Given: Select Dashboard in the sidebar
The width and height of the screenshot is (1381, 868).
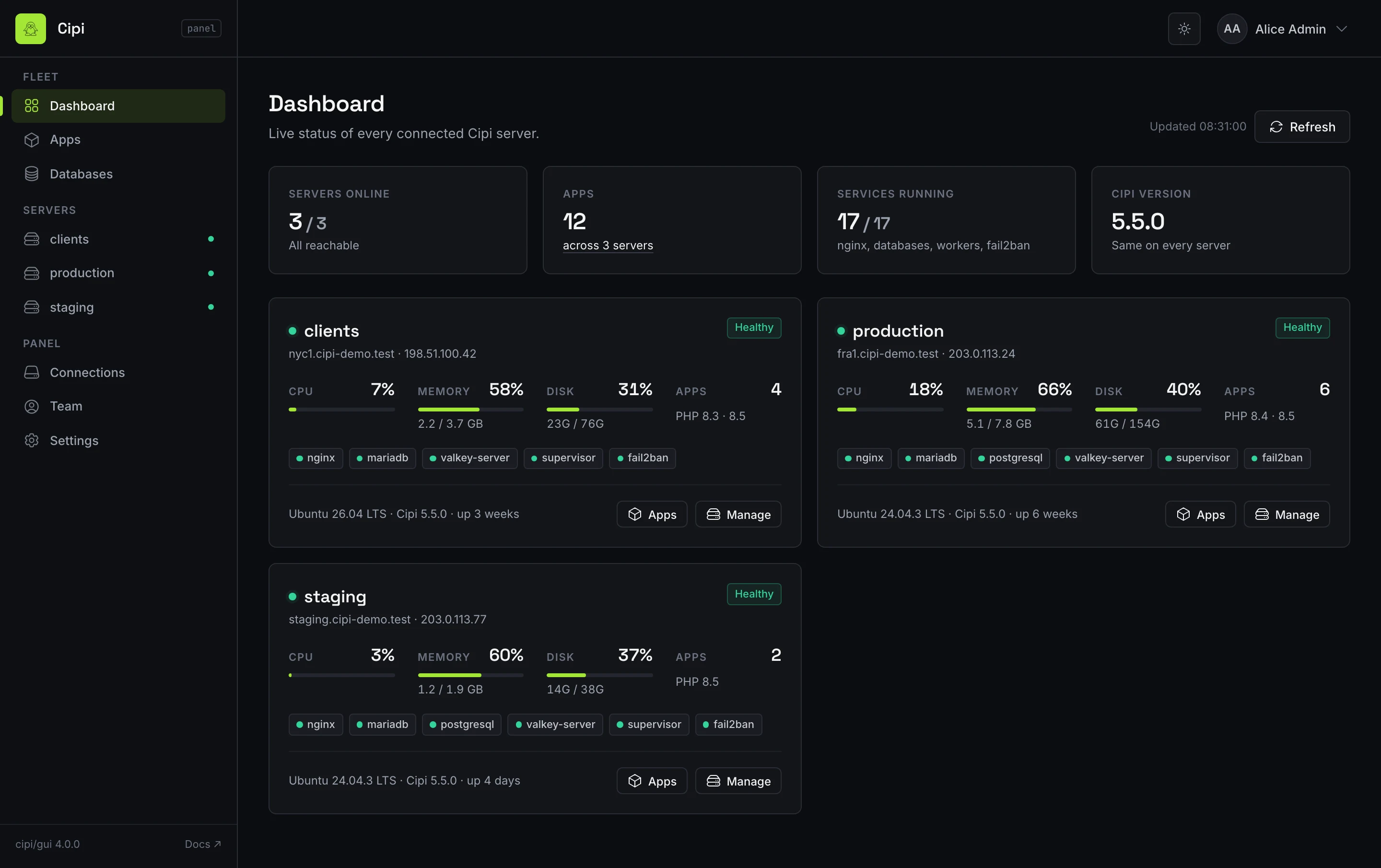Looking at the screenshot, I should (x=118, y=106).
